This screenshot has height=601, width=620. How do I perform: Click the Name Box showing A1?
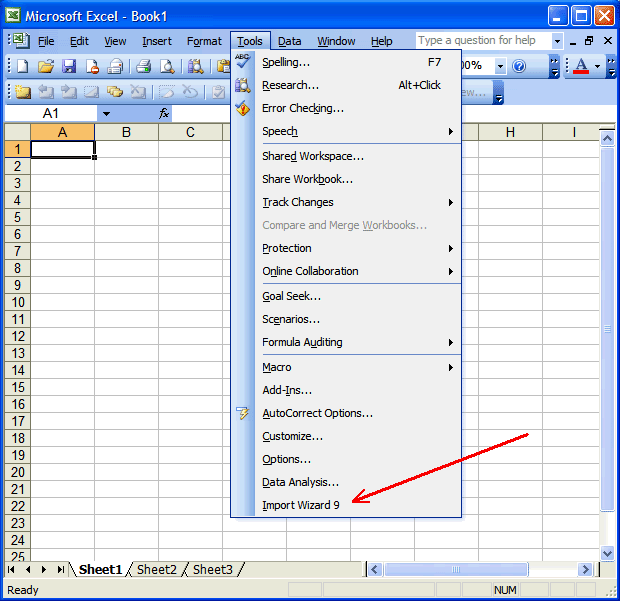click(51, 114)
